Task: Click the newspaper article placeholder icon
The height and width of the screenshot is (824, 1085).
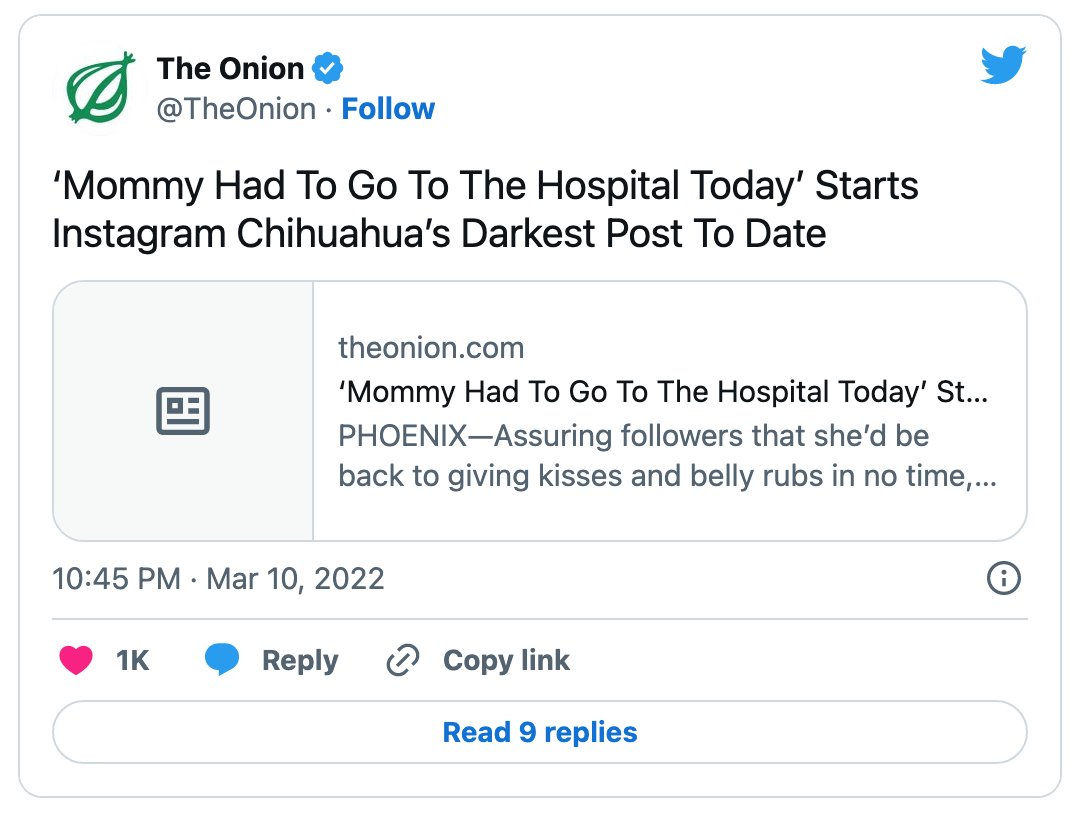Action: [183, 411]
